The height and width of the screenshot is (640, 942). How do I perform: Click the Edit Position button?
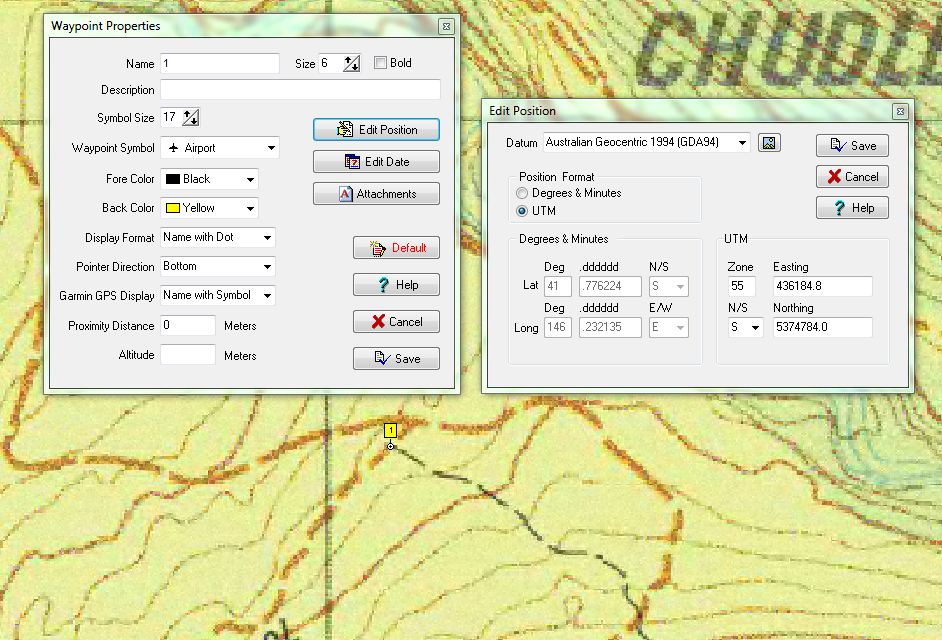click(x=376, y=130)
